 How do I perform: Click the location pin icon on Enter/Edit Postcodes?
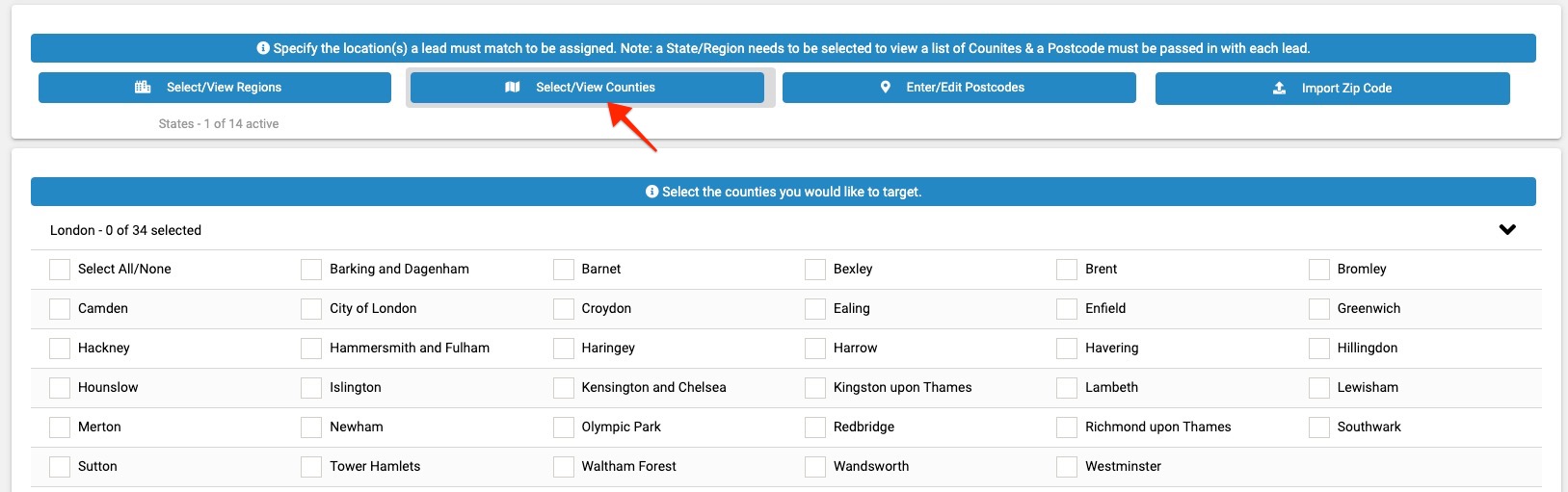[886, 87]
